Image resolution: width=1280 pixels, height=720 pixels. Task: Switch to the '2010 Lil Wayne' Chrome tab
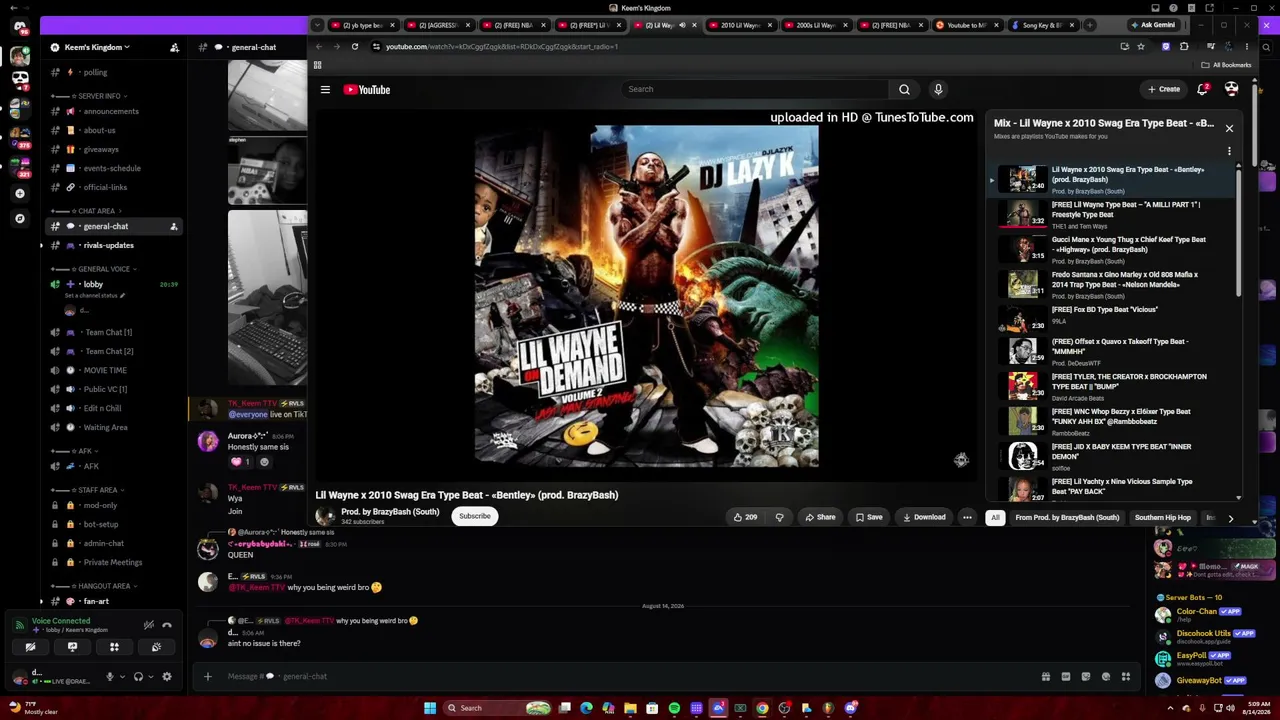coord(740,25)
